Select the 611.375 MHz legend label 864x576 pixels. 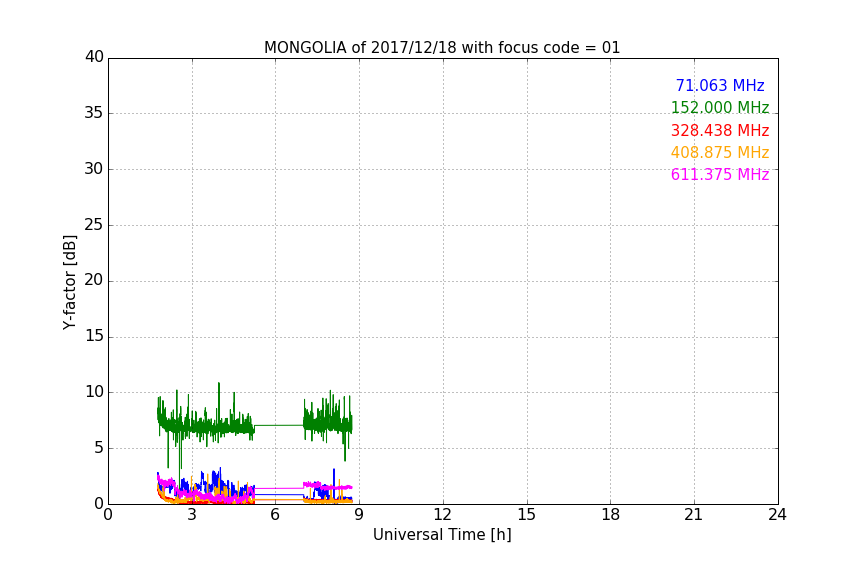[720, 174]
